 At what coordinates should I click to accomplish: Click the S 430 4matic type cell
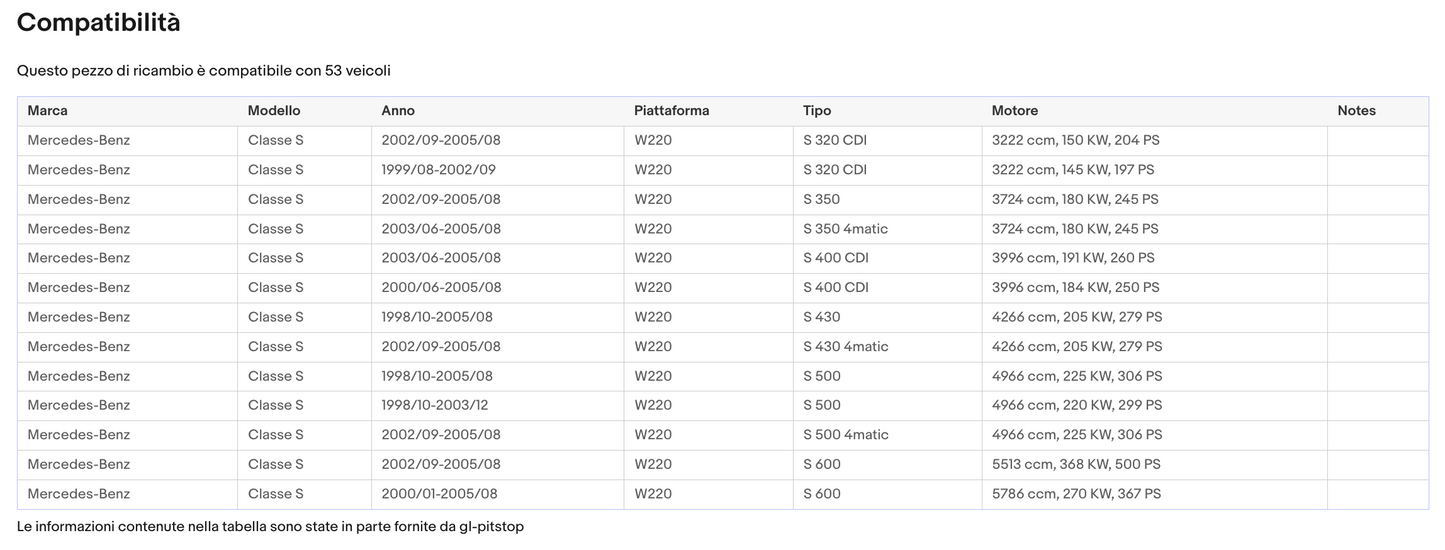tap(845, 347)
